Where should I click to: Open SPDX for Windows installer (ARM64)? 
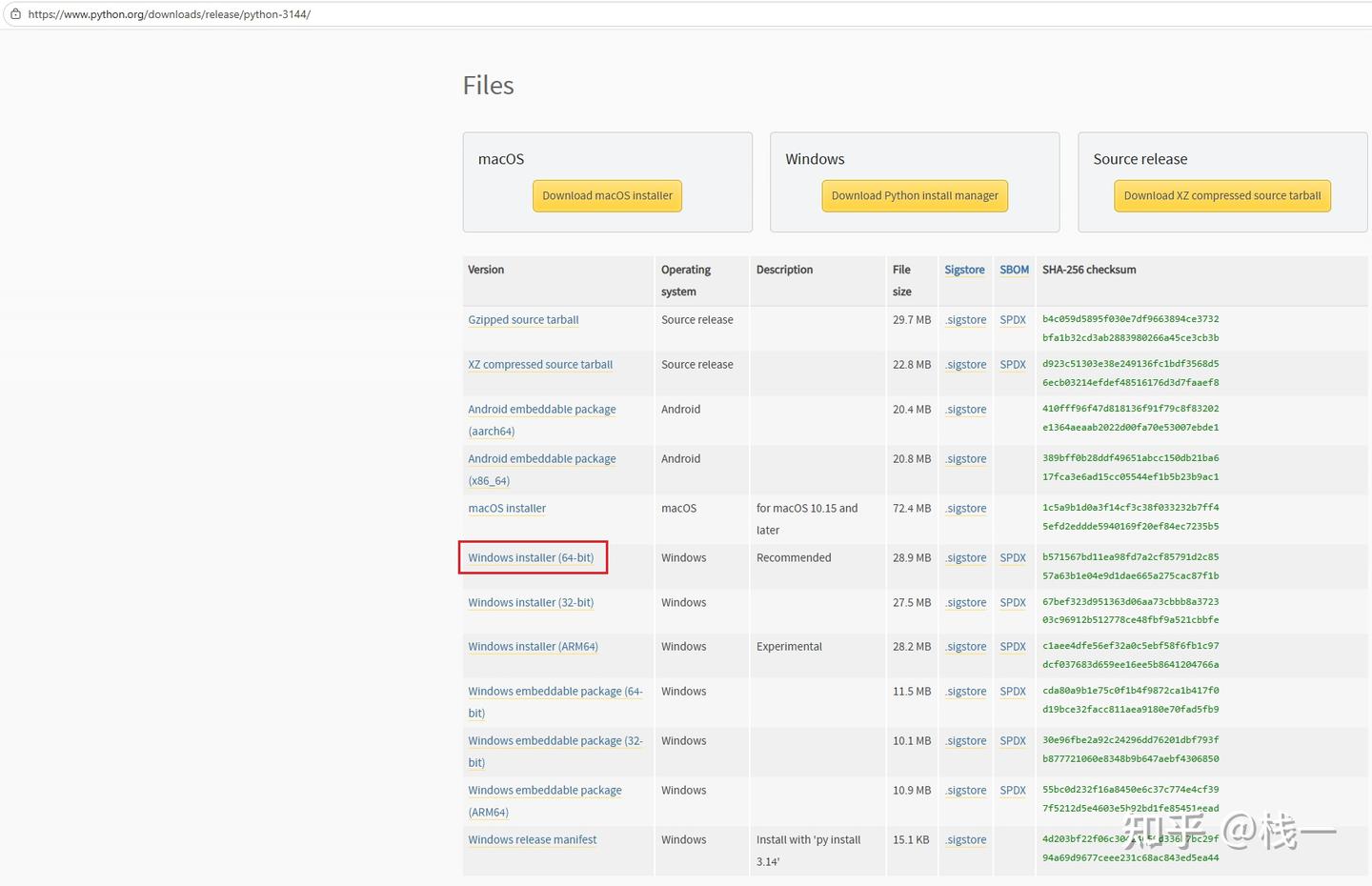click(1013, 647)
